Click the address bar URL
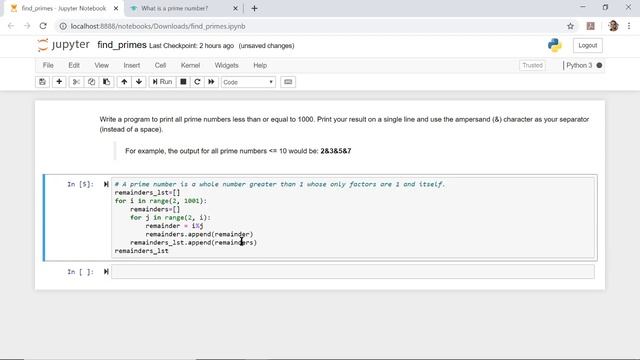 (x=158, y=26)
